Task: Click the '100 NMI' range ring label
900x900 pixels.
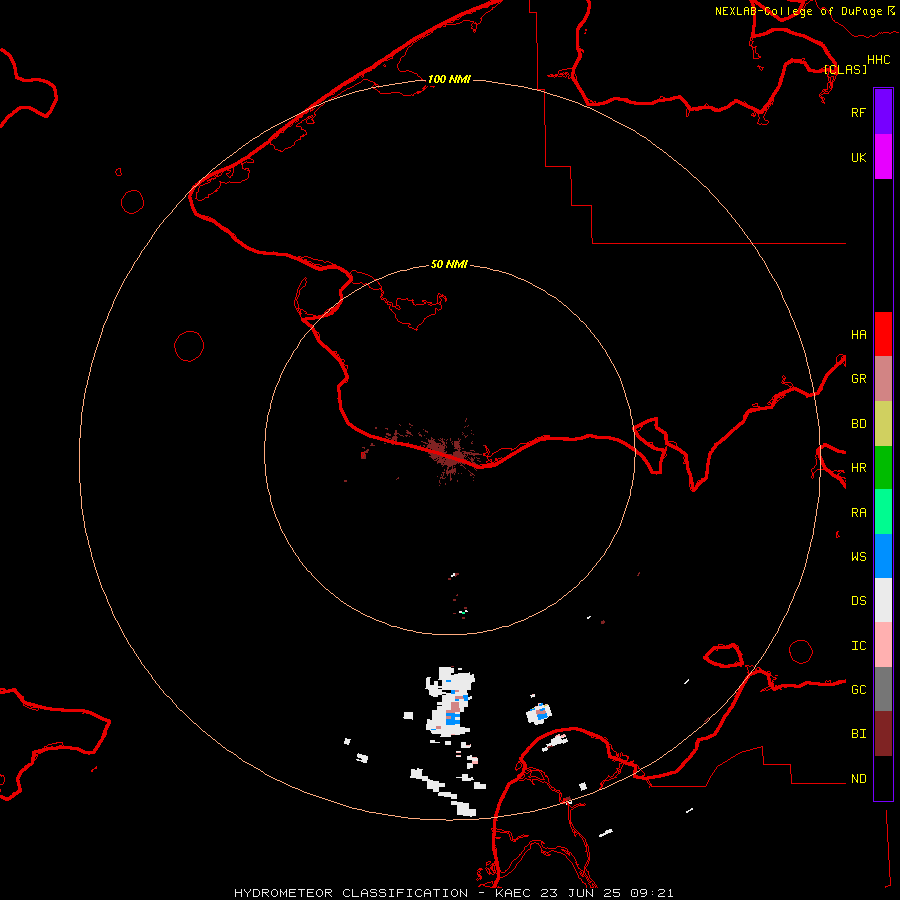Action: [x=449, y=79]
